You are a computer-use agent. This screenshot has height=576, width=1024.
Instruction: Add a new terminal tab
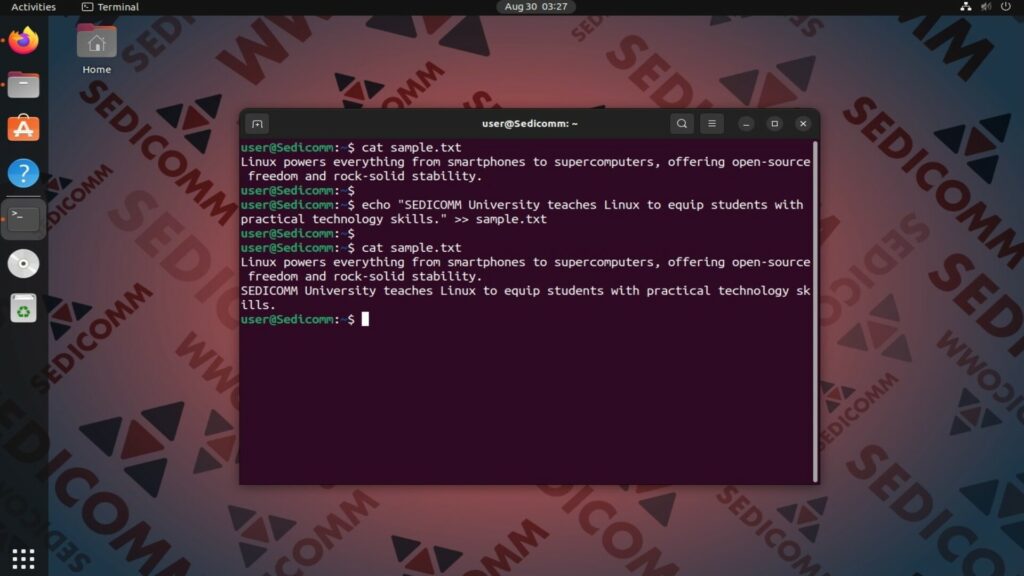[257, 123]
